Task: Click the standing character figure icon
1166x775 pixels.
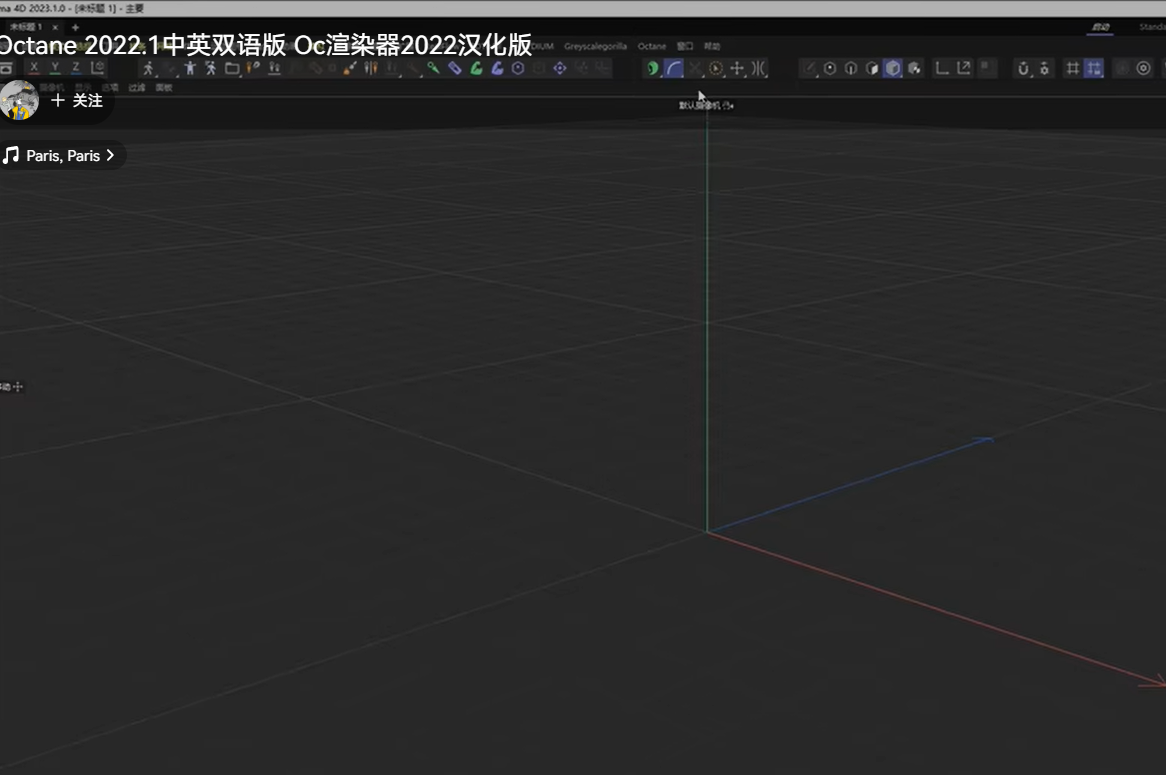Action: [x=190, y=68]
